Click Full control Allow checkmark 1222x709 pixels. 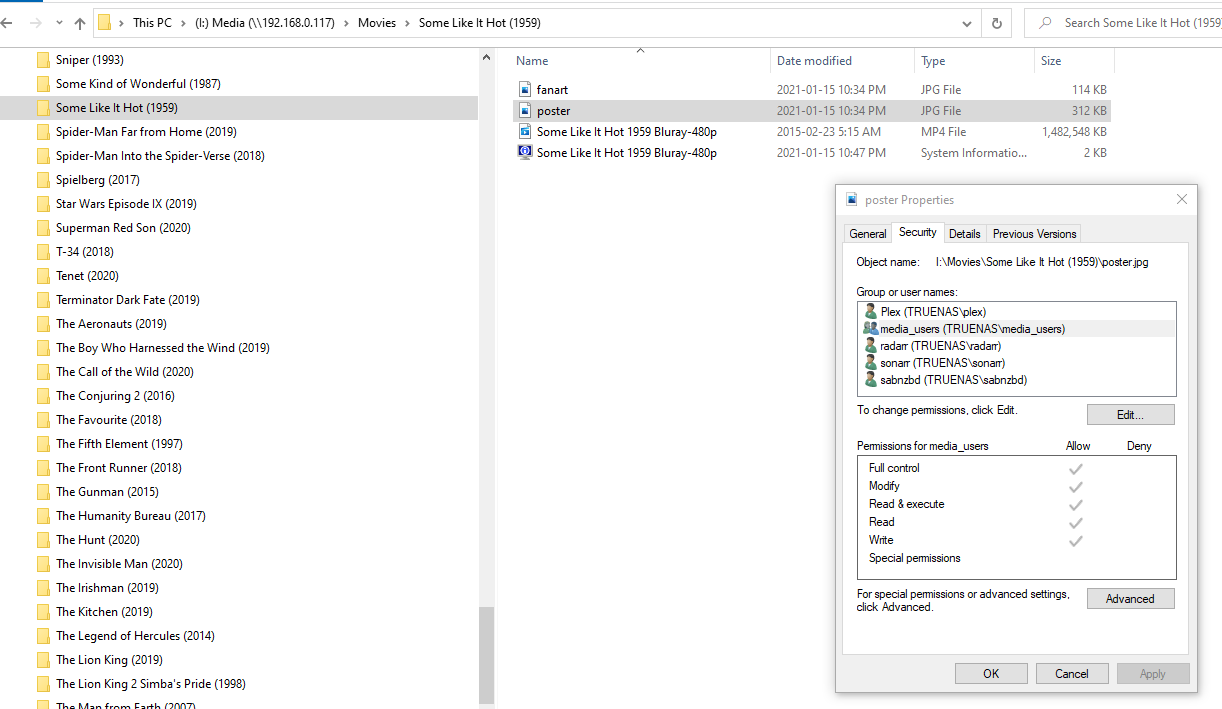click(x=1076, y=468)
